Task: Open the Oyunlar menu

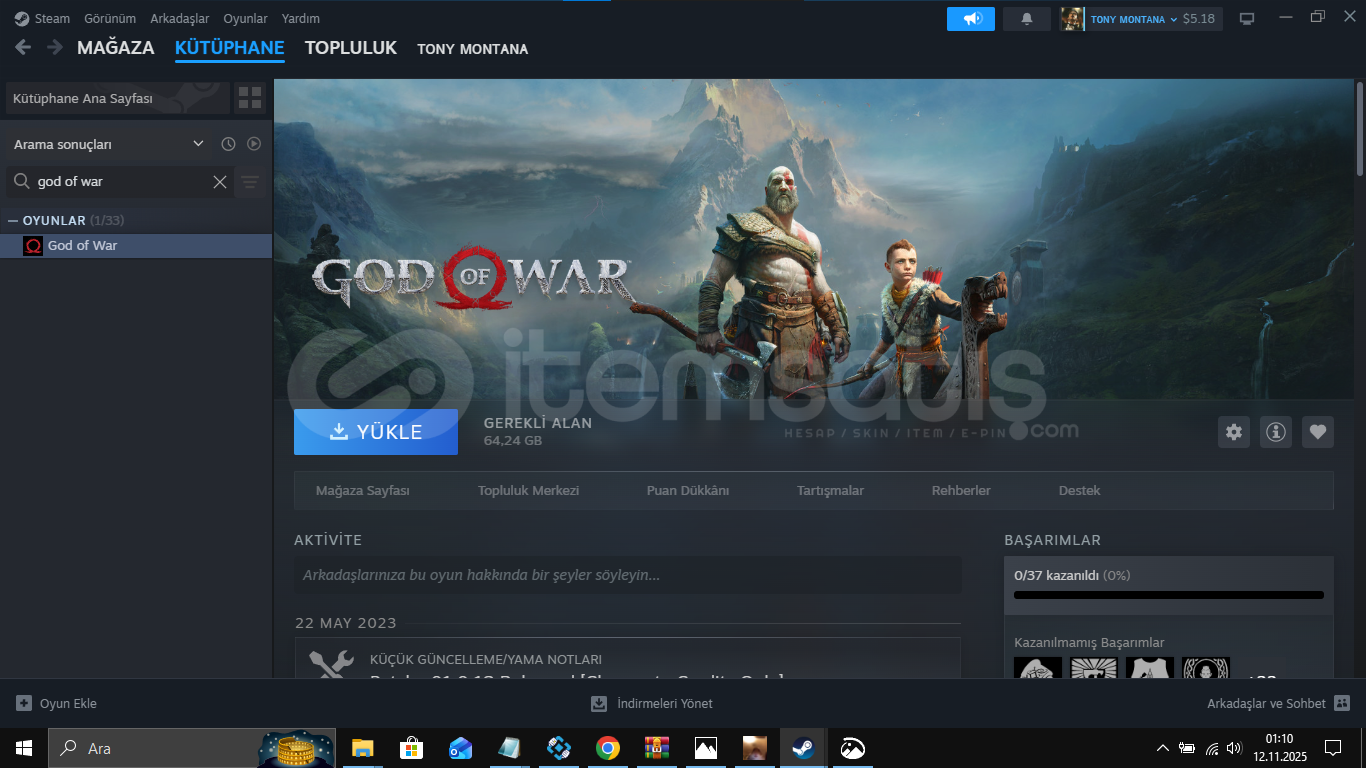Action: pyautogui.click(x=245, y=18)
